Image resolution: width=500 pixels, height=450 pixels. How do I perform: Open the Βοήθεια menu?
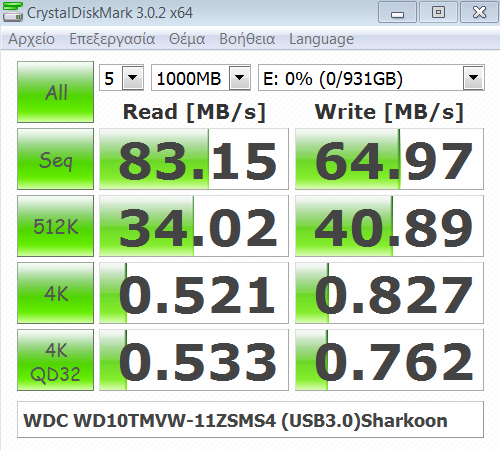[x=247, y=39]
